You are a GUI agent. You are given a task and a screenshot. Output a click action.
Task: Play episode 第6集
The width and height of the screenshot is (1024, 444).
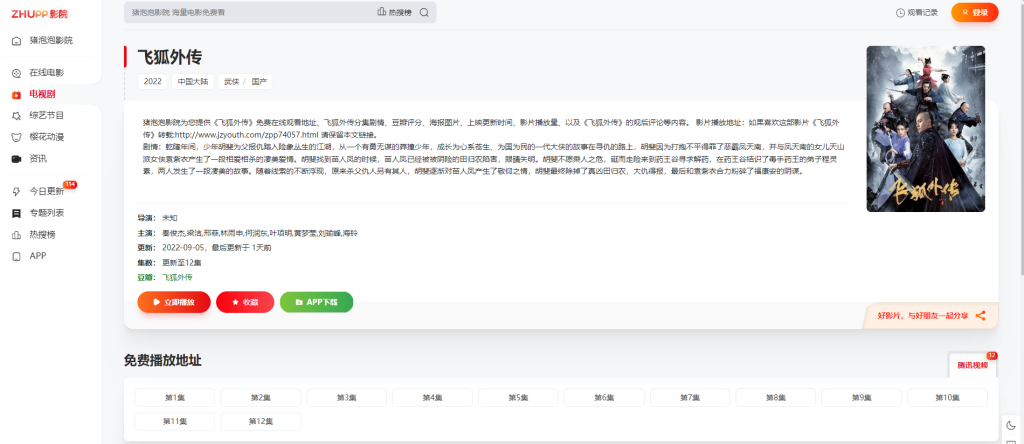tap(604, 398)
